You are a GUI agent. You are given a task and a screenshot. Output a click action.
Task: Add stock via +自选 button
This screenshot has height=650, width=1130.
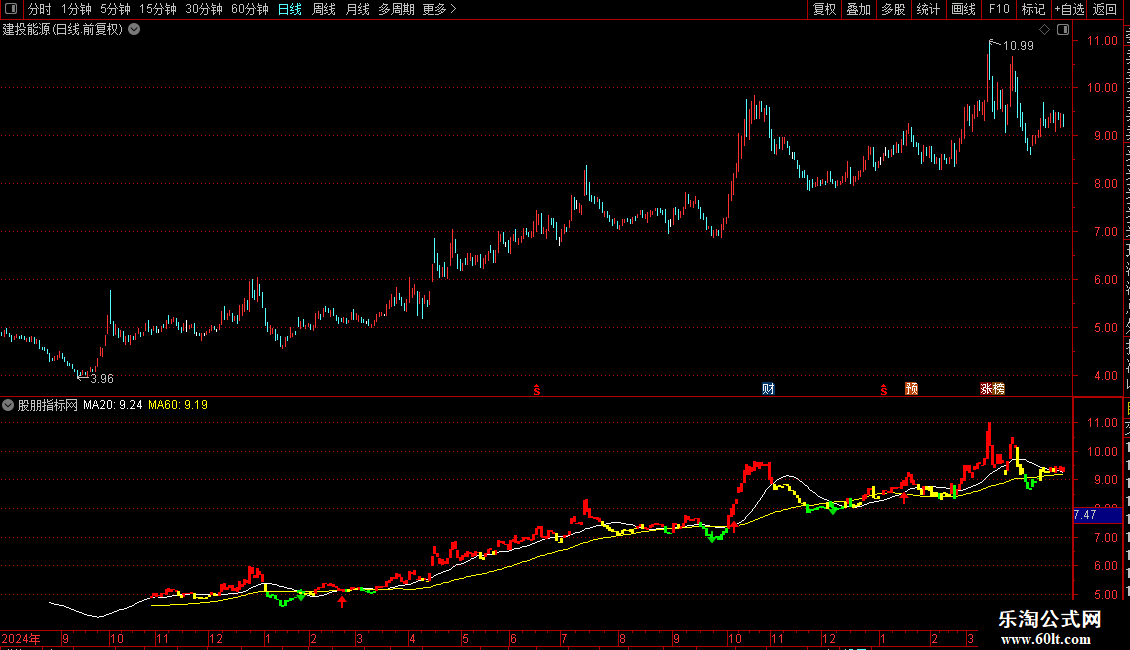pos(1069,9)
